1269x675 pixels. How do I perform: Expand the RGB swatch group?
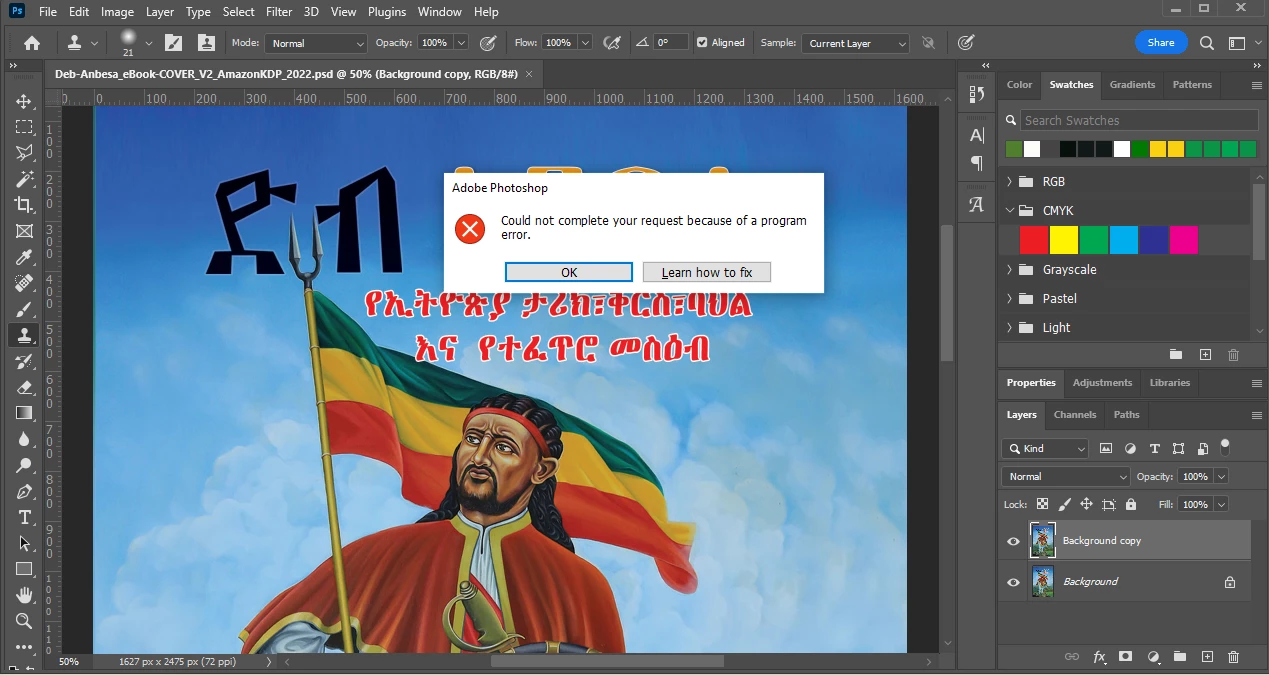tap(1009, 182)
